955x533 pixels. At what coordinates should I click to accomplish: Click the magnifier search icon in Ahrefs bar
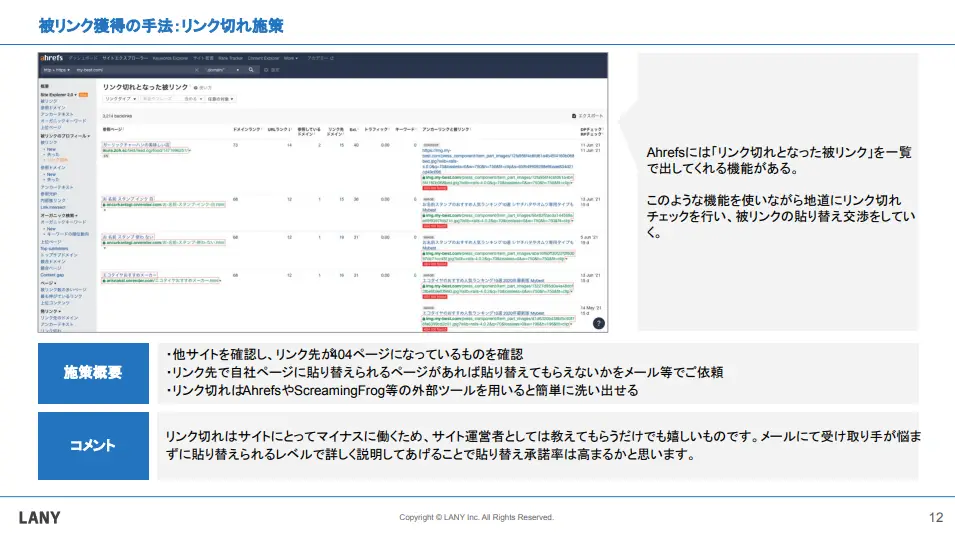251,70
